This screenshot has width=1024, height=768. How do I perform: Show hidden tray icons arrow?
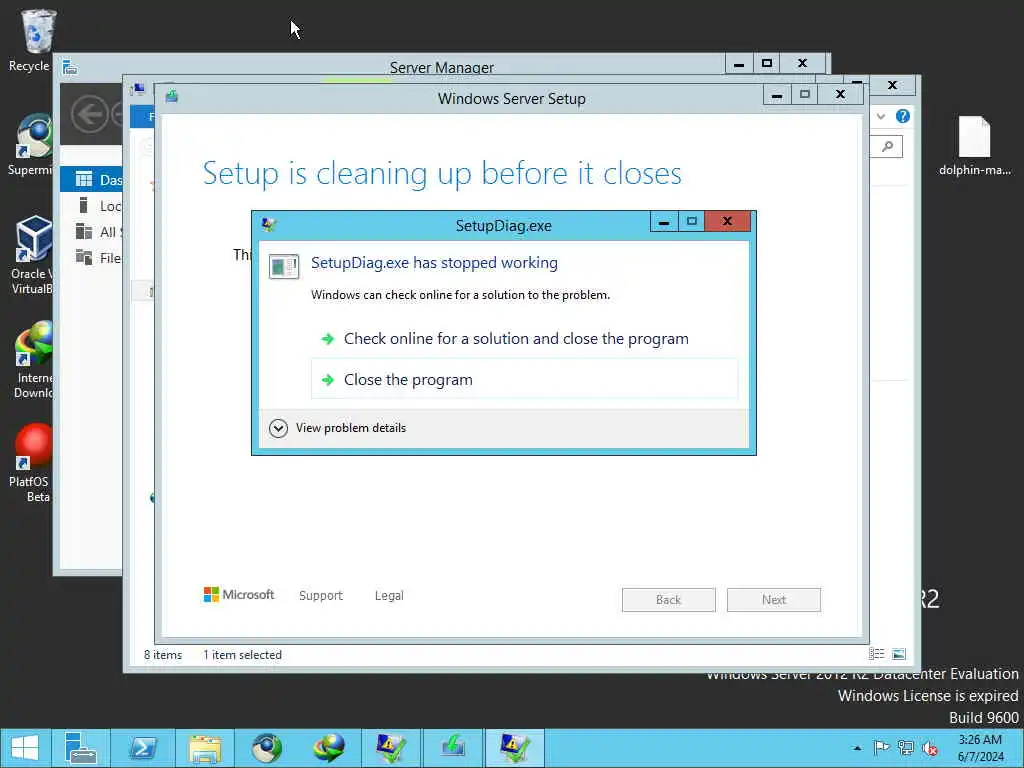point(857,748)
